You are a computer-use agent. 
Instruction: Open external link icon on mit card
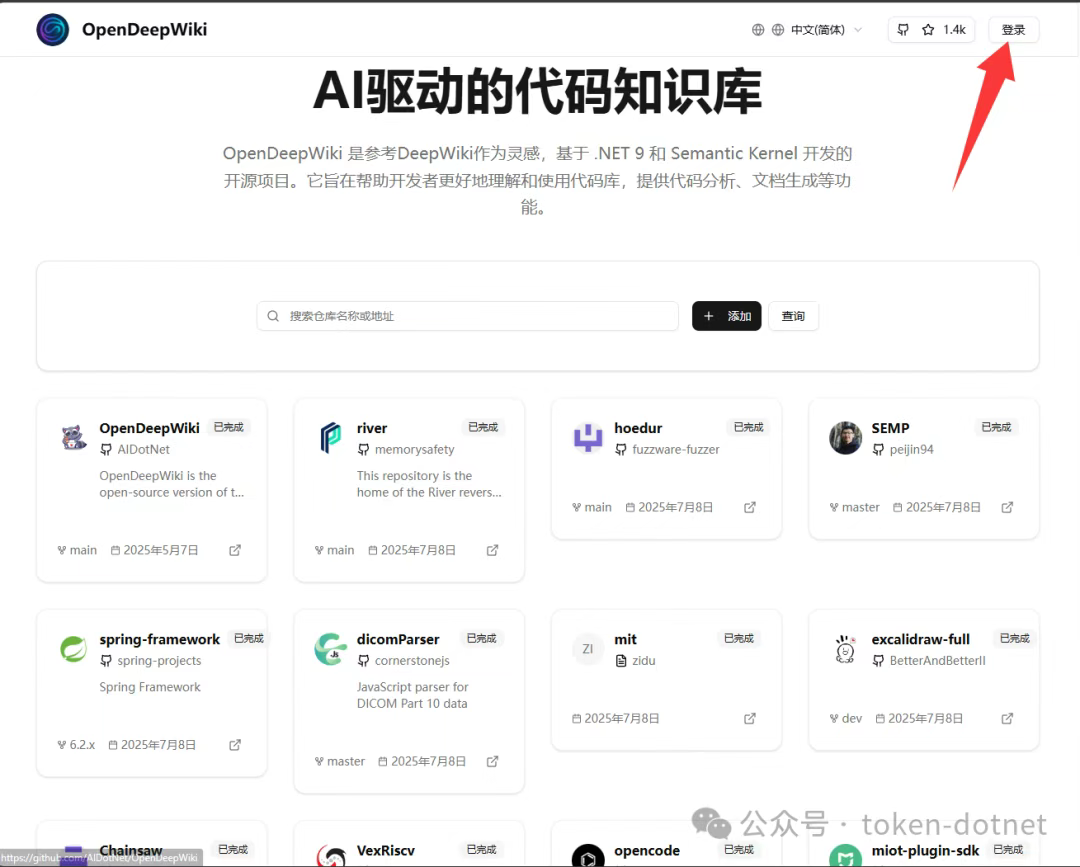pyautogui.click(x=750, y=719)
